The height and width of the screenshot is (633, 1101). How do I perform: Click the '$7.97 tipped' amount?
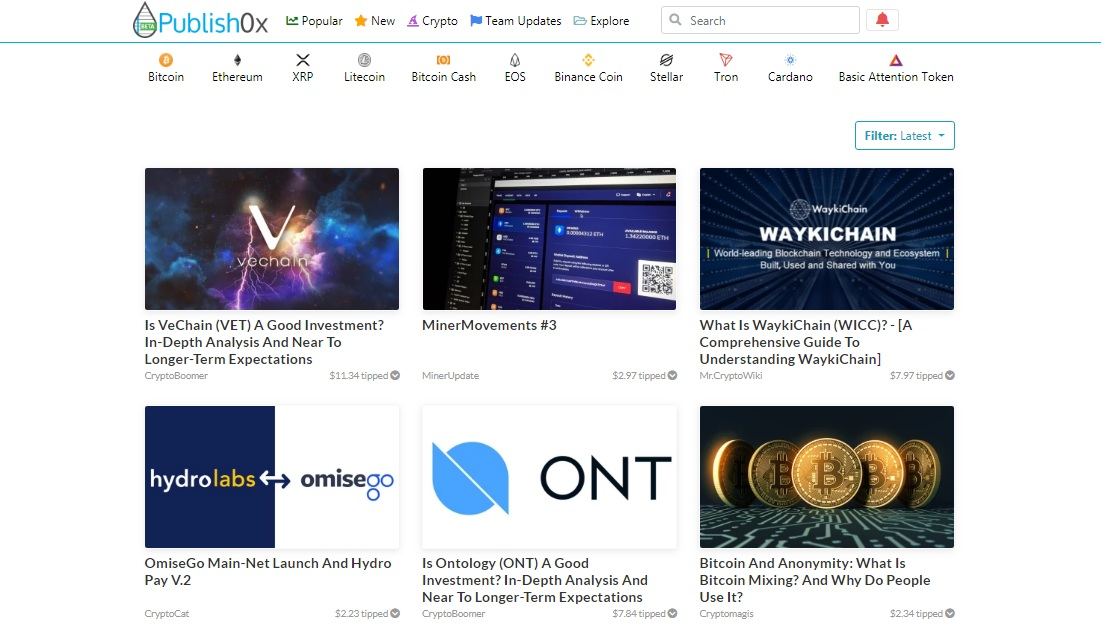tap(916, 376)
